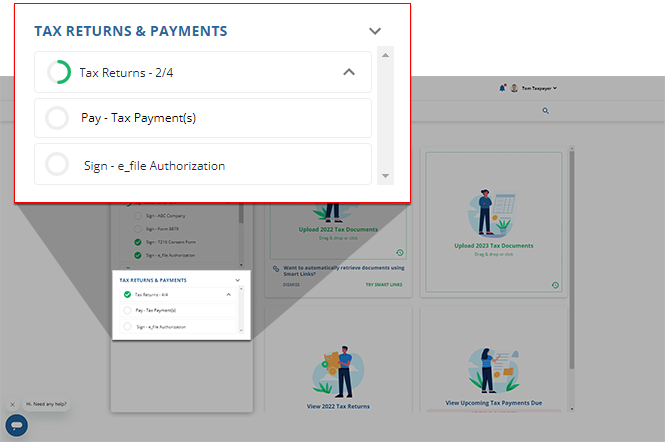Click Upload 2023 Tax Documents
The image size is (665, 442).
coord(494,246)
